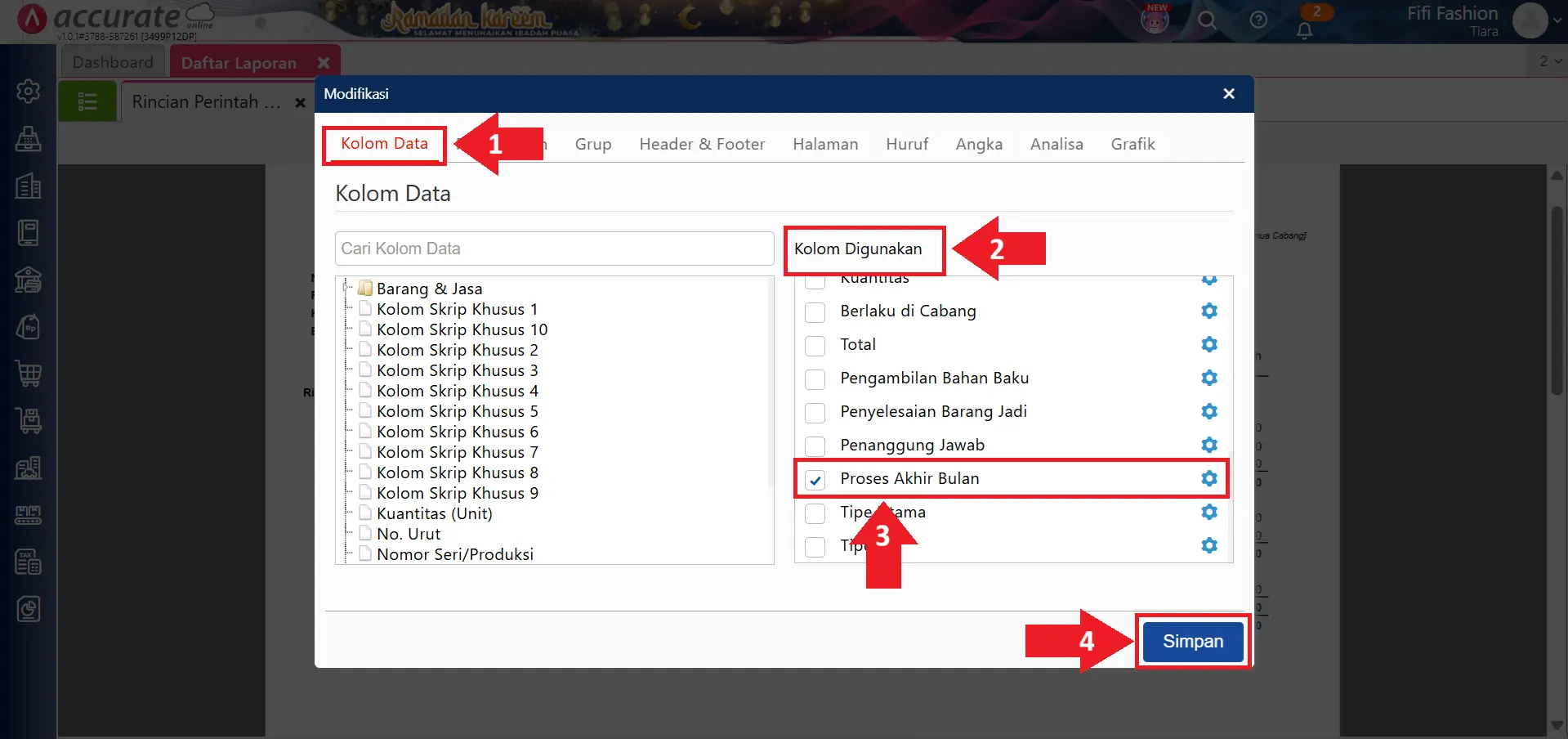Uncheck the Proses Akhir Bulan checkbox
This screenshot has height=739, width=1568.
tap(815, 480)
